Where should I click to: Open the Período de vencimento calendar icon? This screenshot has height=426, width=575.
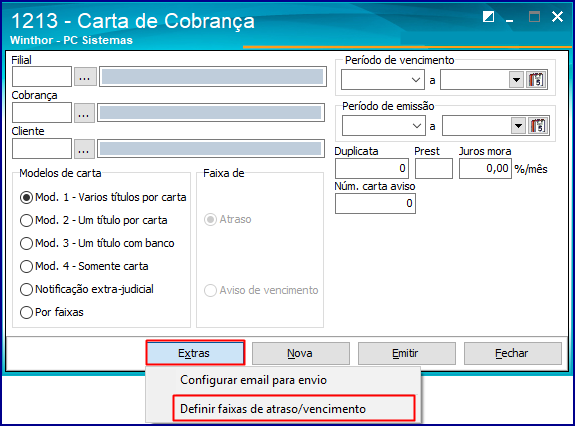pyautogui.click(x=536, y=80)
